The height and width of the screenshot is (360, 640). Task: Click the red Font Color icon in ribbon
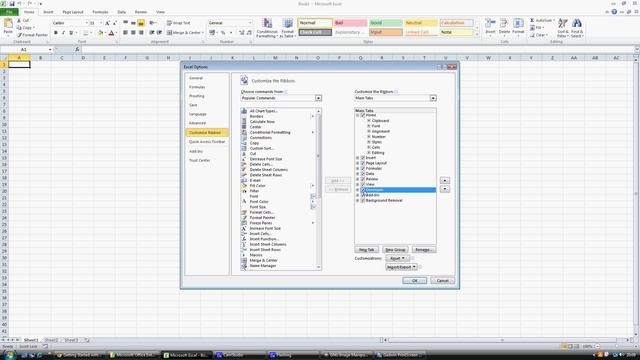click(x=111, y=33)
